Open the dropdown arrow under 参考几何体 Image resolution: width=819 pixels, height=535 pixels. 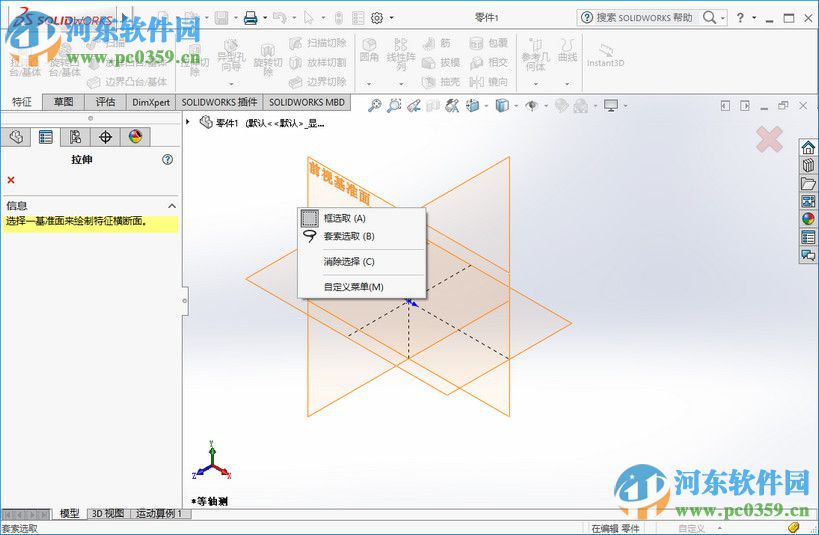tap(535, 84)
